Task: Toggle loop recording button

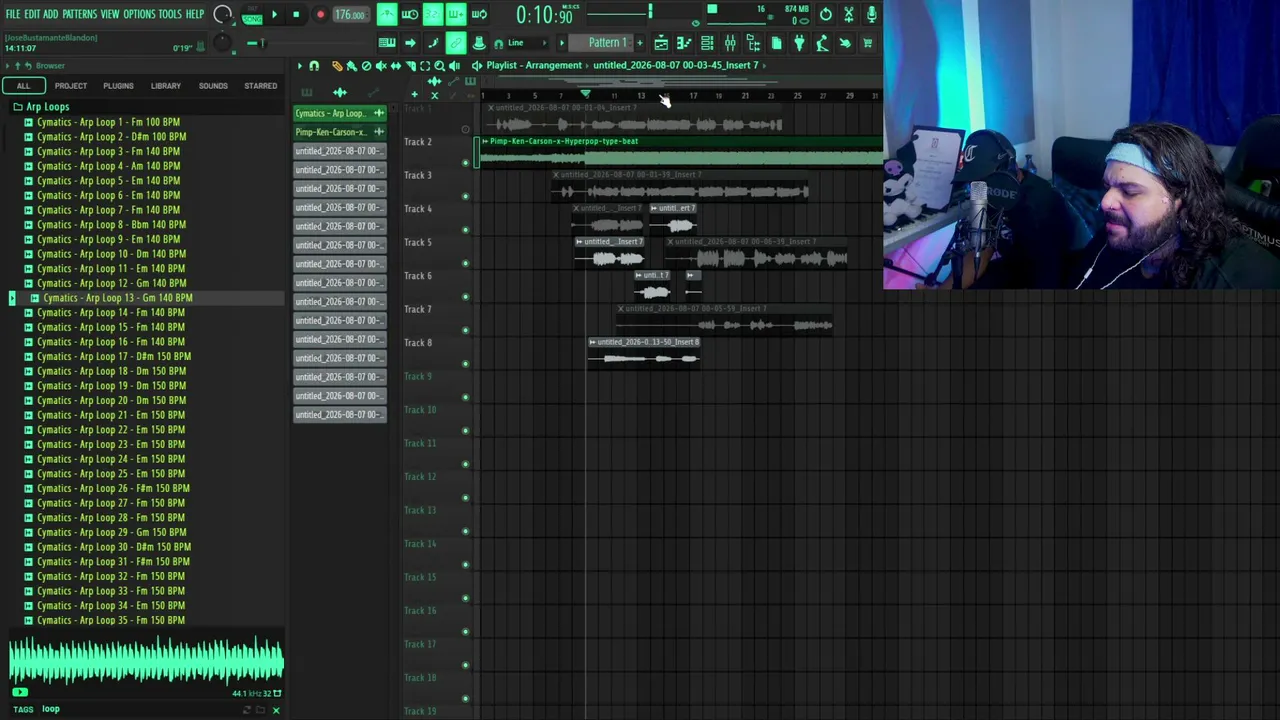Action: pos(479,14)
